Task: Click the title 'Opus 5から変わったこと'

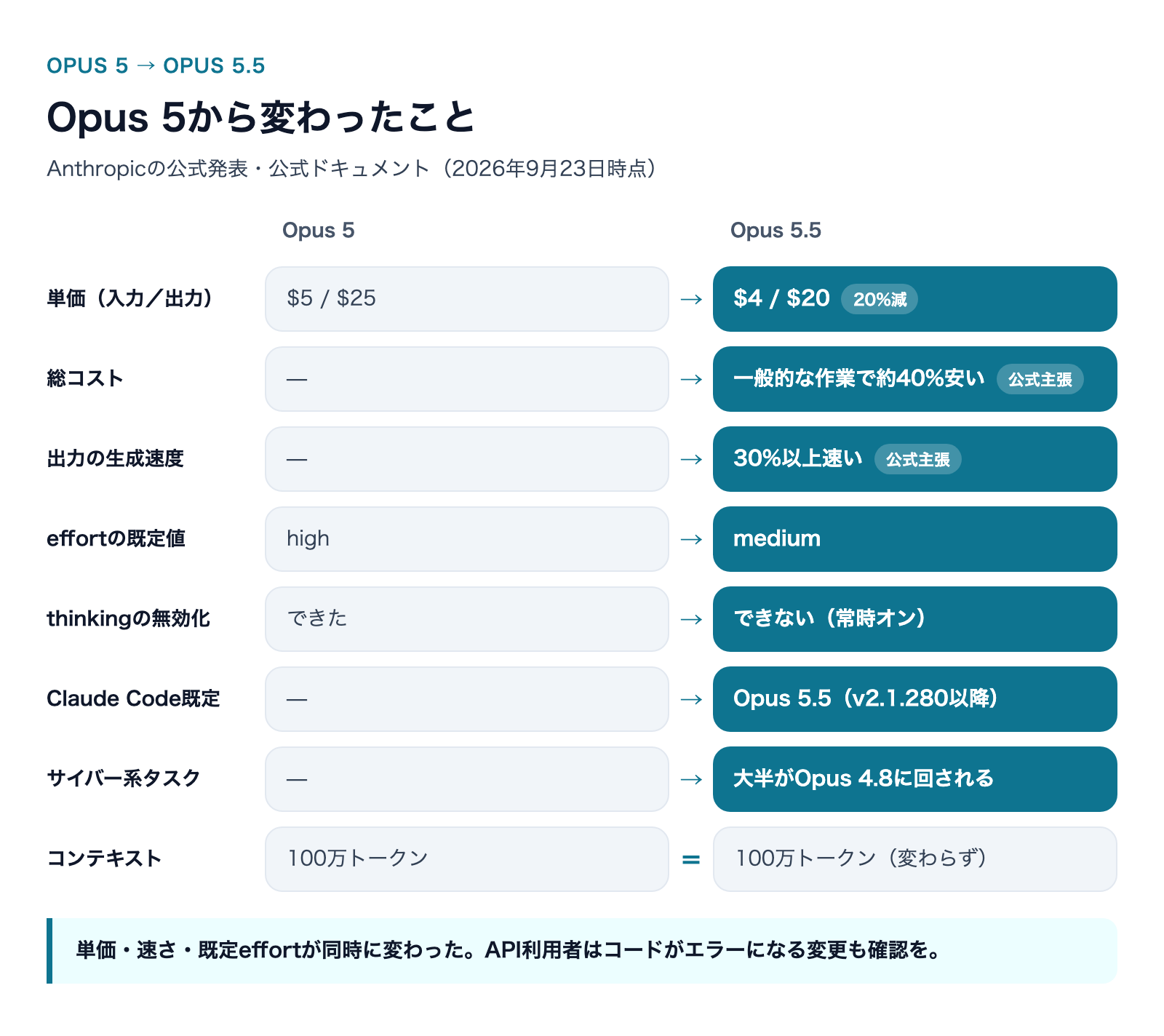Action: coord(260,117)
